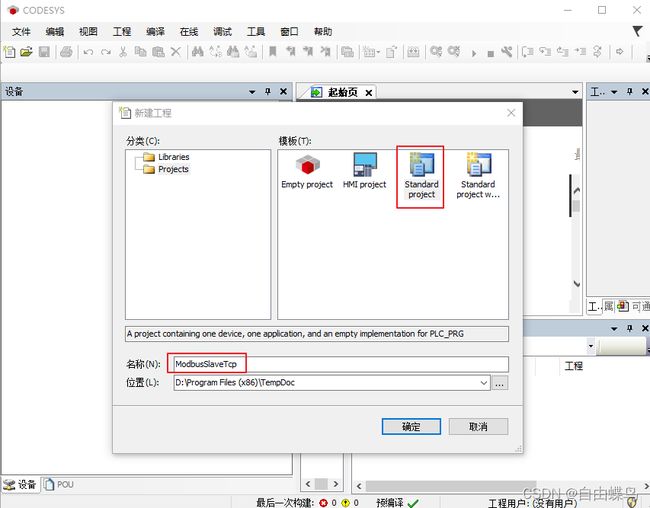Image resolution: width=650 pixels, height=508 pixels.
Task: Click the Save floppy disk icon
Action: 44,52
